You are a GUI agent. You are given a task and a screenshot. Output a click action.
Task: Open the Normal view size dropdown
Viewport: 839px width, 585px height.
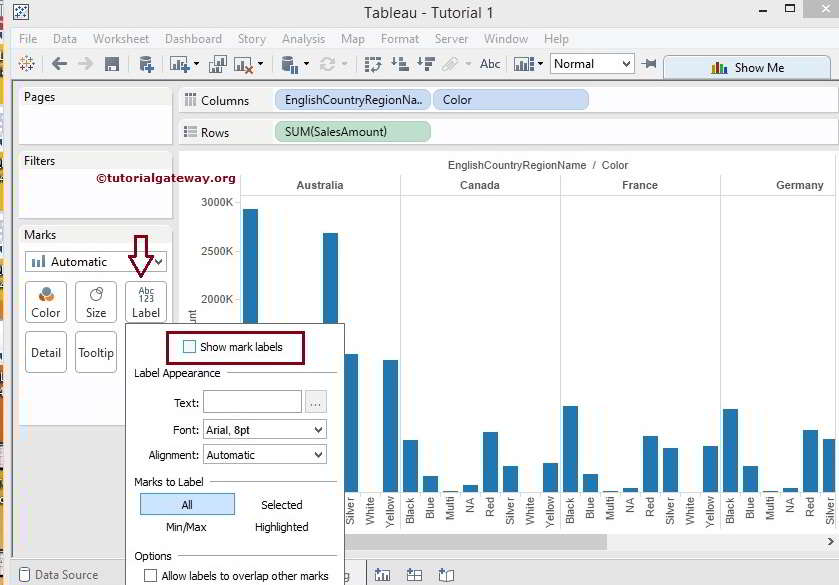pos(592,64)
